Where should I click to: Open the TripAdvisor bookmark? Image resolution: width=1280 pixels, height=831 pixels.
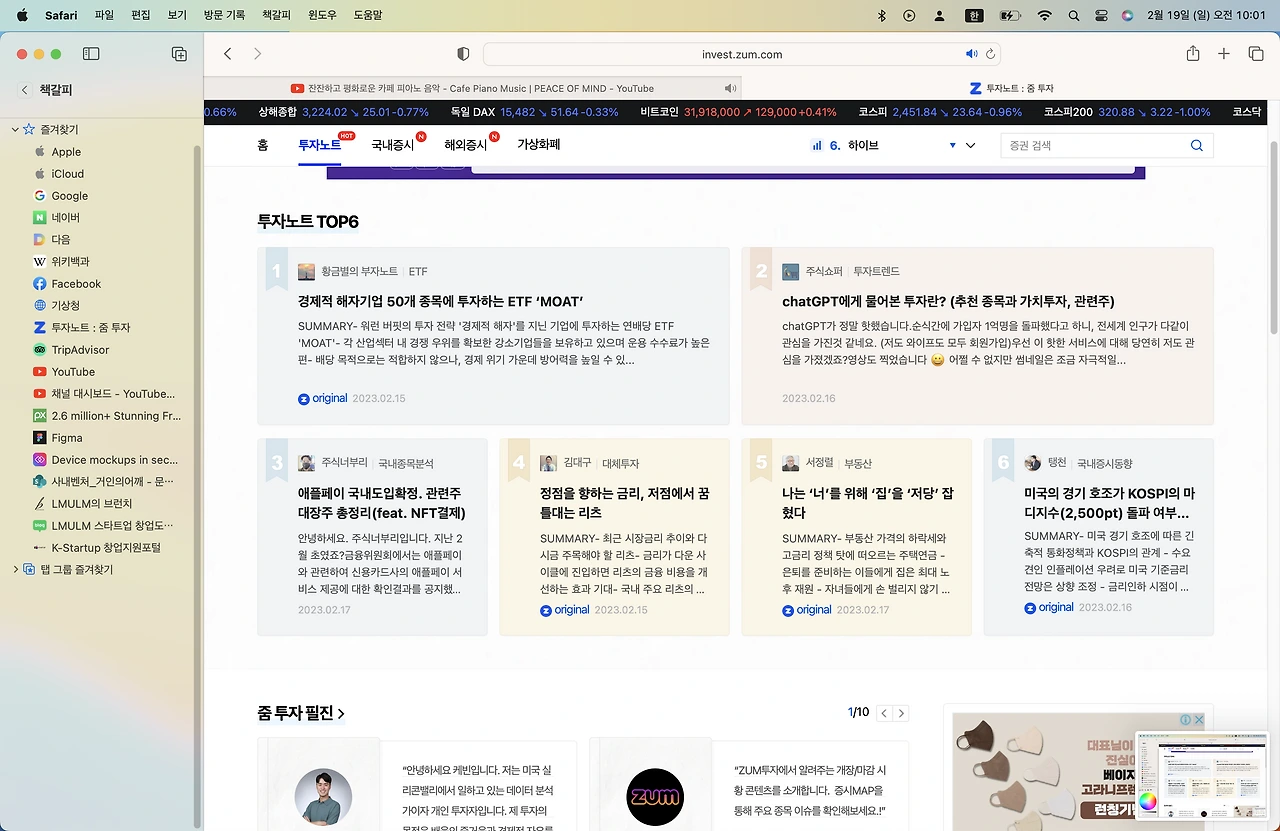[x=80, y=350]
